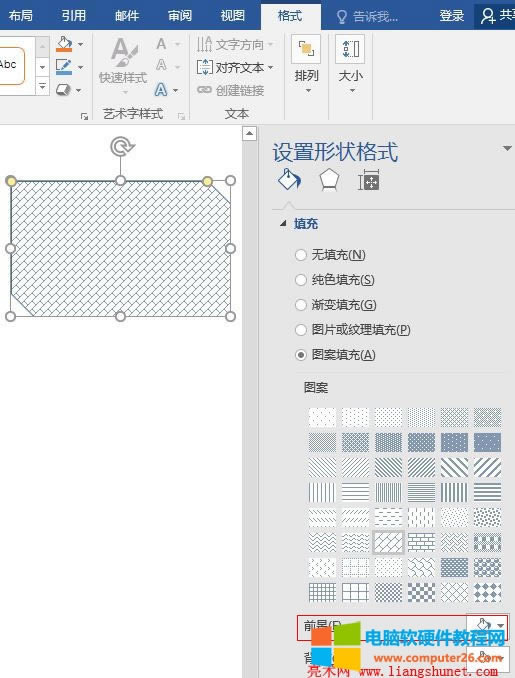Click the share person icon
This screenshot has height=678, width=515.
(488, 16)
